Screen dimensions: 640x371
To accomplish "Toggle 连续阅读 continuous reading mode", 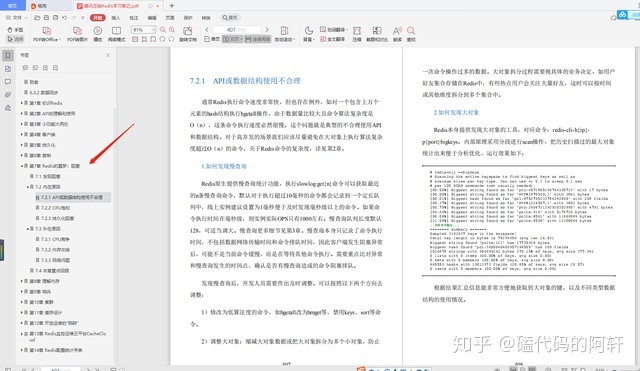I will 258,39.
